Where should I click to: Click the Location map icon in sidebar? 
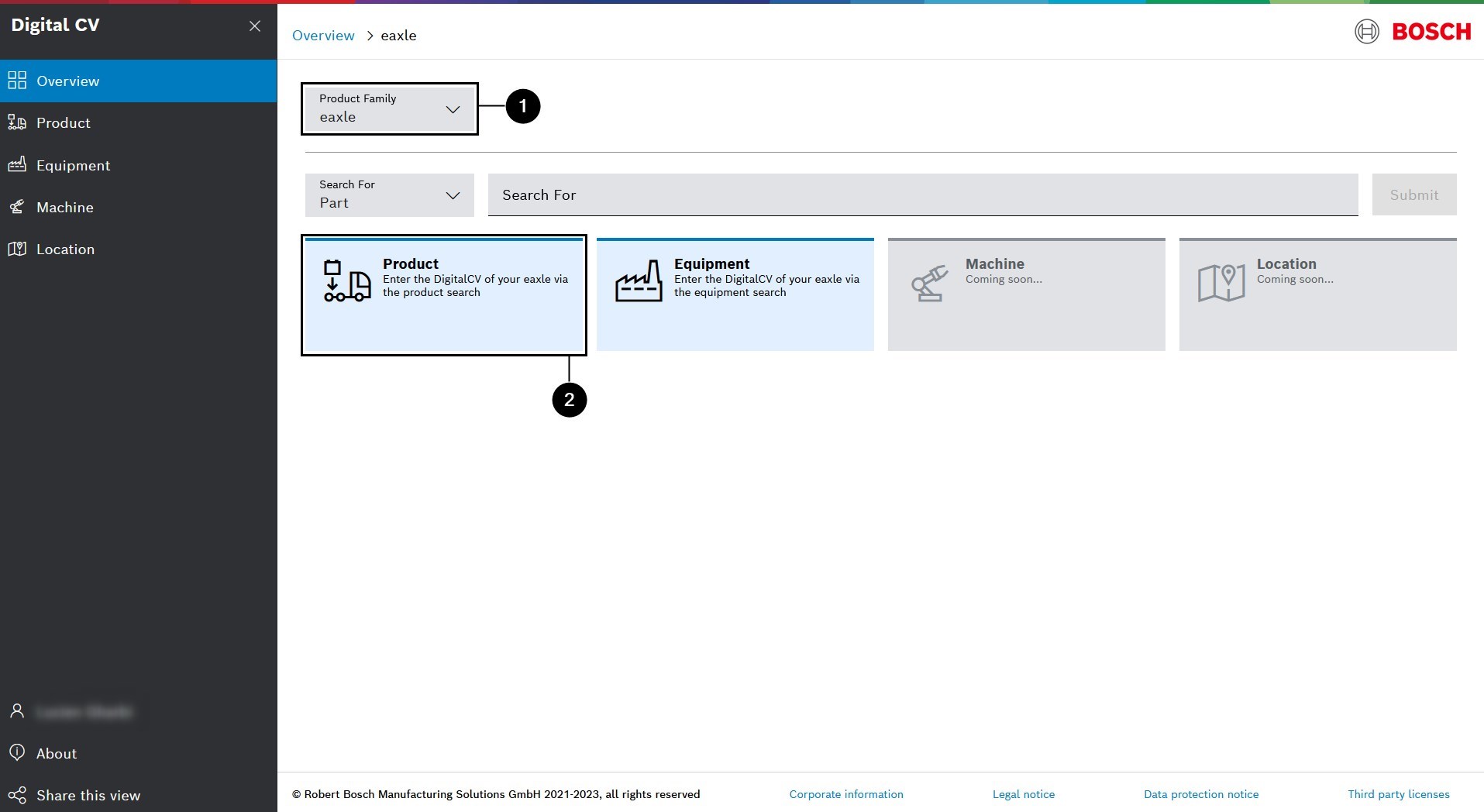(x=17, y=249)
